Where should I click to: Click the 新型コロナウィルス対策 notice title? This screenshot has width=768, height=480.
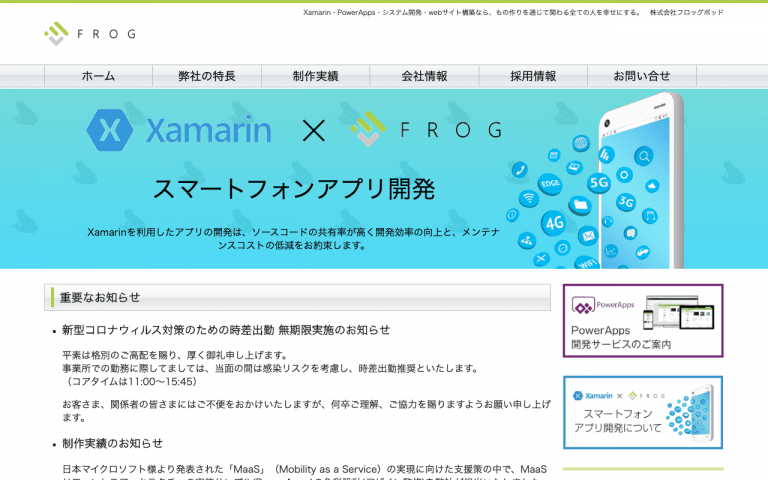pyautogui.click(x=226, y=330)
